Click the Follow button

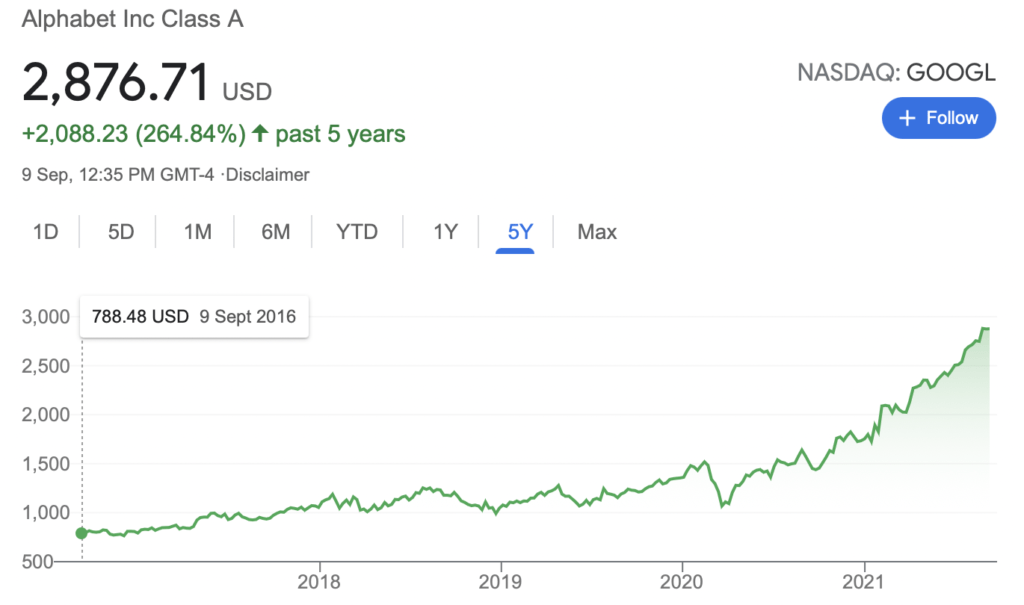point(938,118)
